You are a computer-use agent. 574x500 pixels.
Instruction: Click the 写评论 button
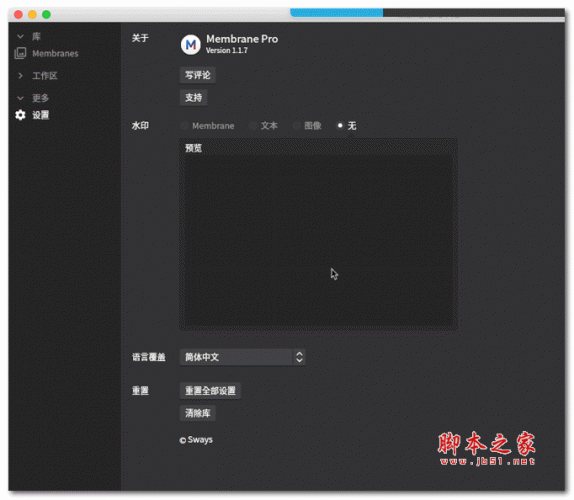(198, 75)
